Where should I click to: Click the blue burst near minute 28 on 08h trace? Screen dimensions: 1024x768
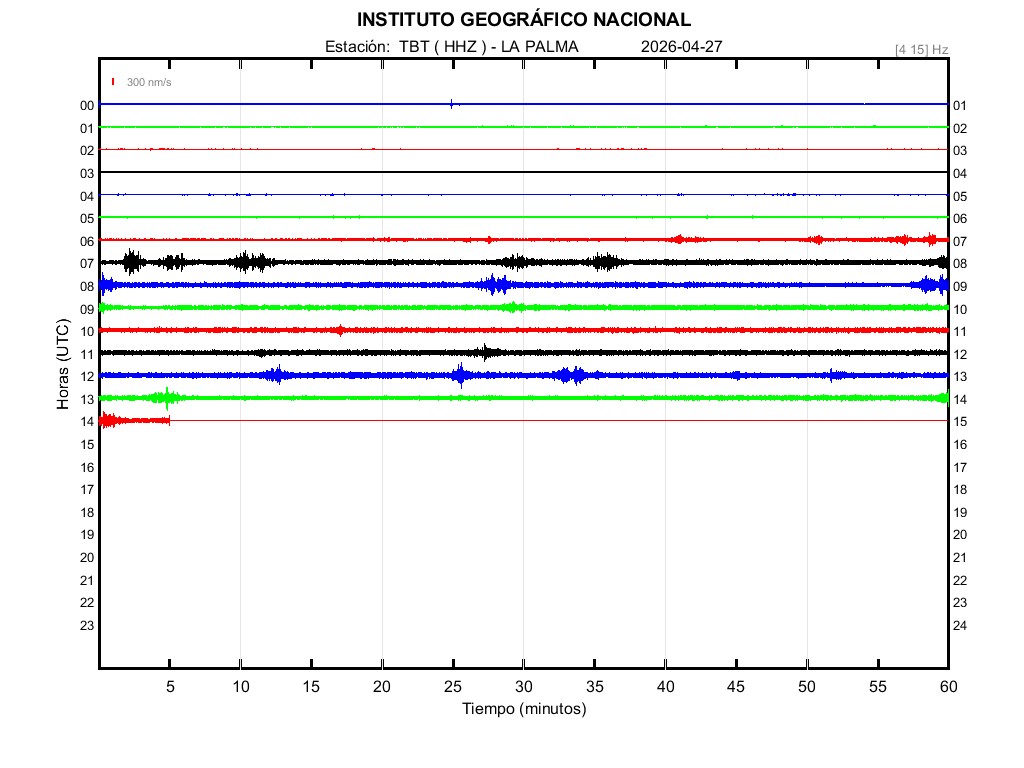tap(493, 285)
